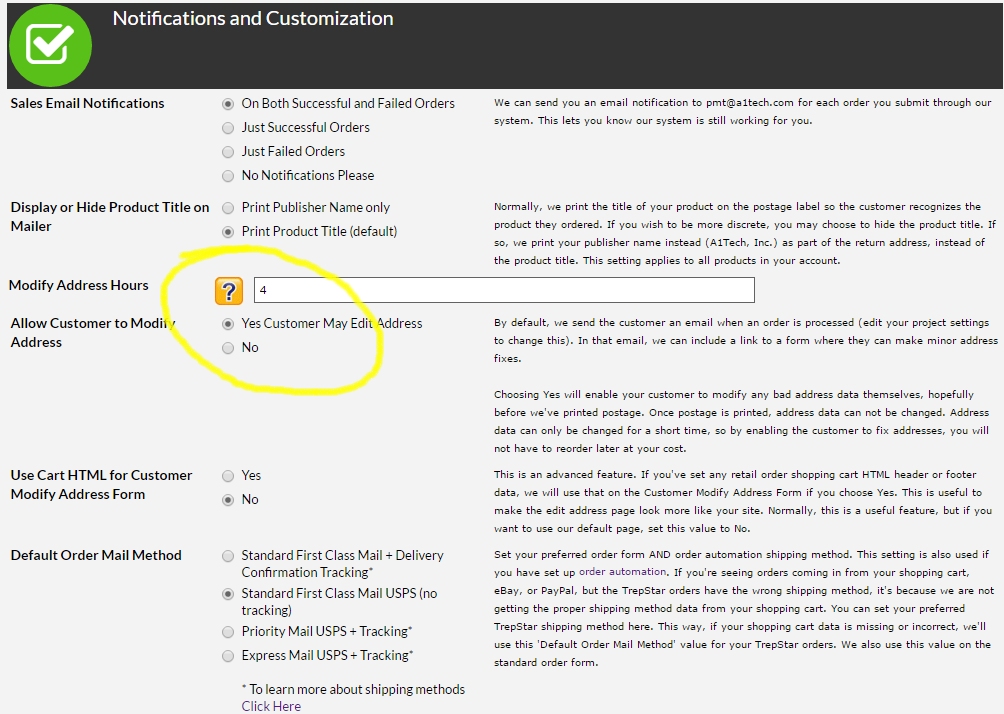Screen dimensions: 1004x714
Task: Click the Modify Address Hours label
Action: point(79,285)
